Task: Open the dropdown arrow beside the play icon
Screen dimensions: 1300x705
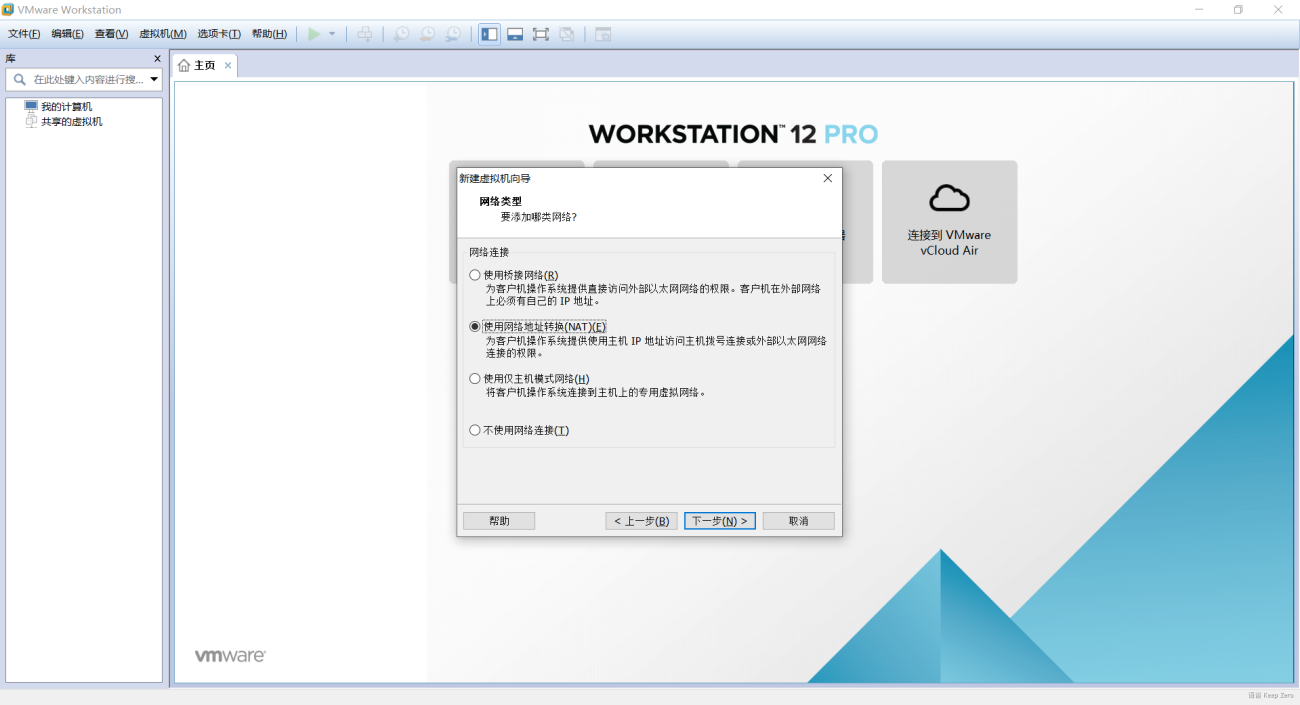Action: [x=332, y=34]
